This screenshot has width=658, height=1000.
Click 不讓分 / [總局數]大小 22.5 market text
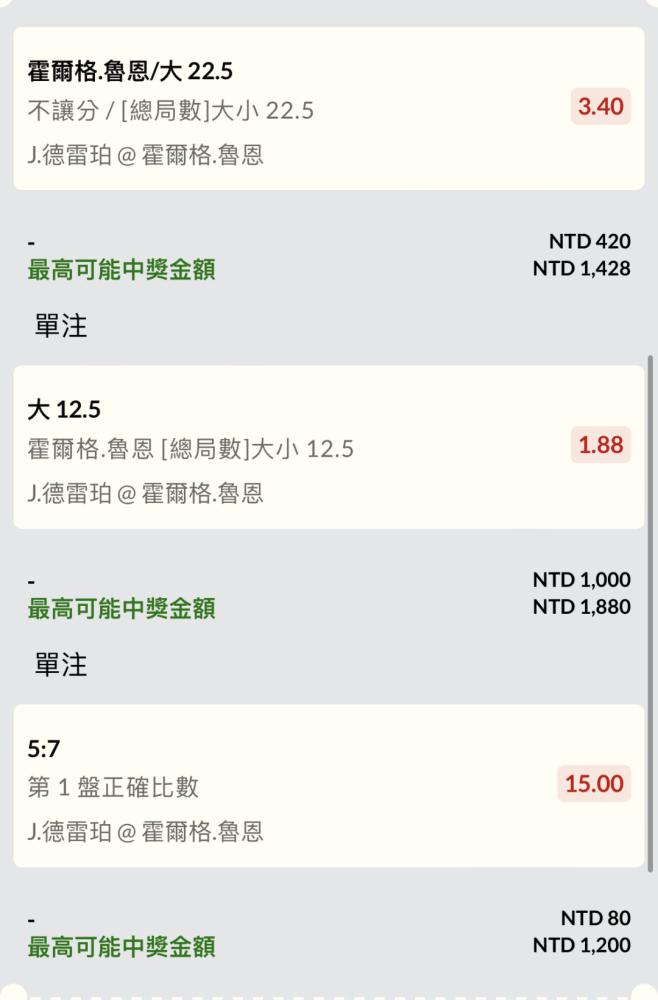point(171,111)
